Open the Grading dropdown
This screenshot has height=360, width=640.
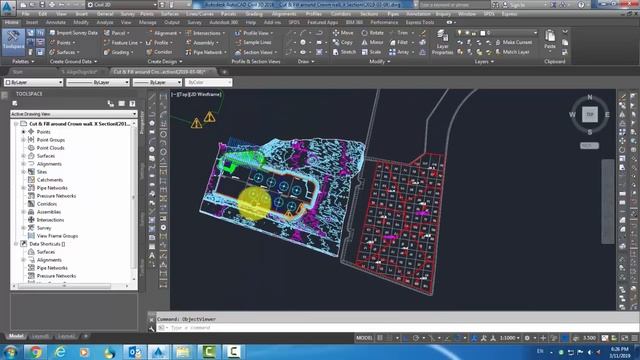(119, 52)
